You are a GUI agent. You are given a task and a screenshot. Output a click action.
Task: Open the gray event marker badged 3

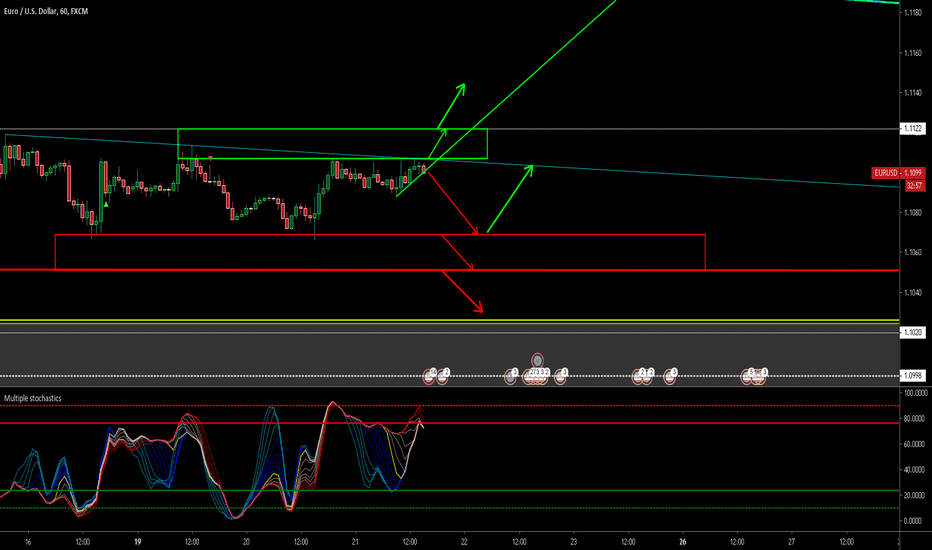pos(511,377)
